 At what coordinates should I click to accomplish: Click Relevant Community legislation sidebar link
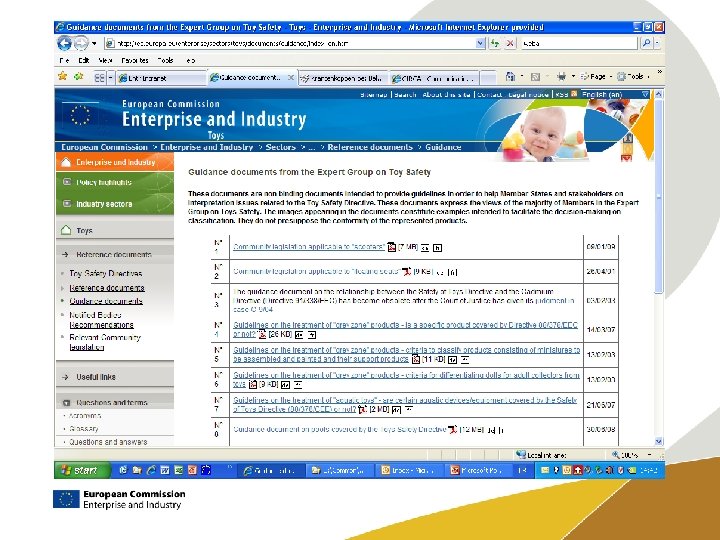click(x=105, y=343)
